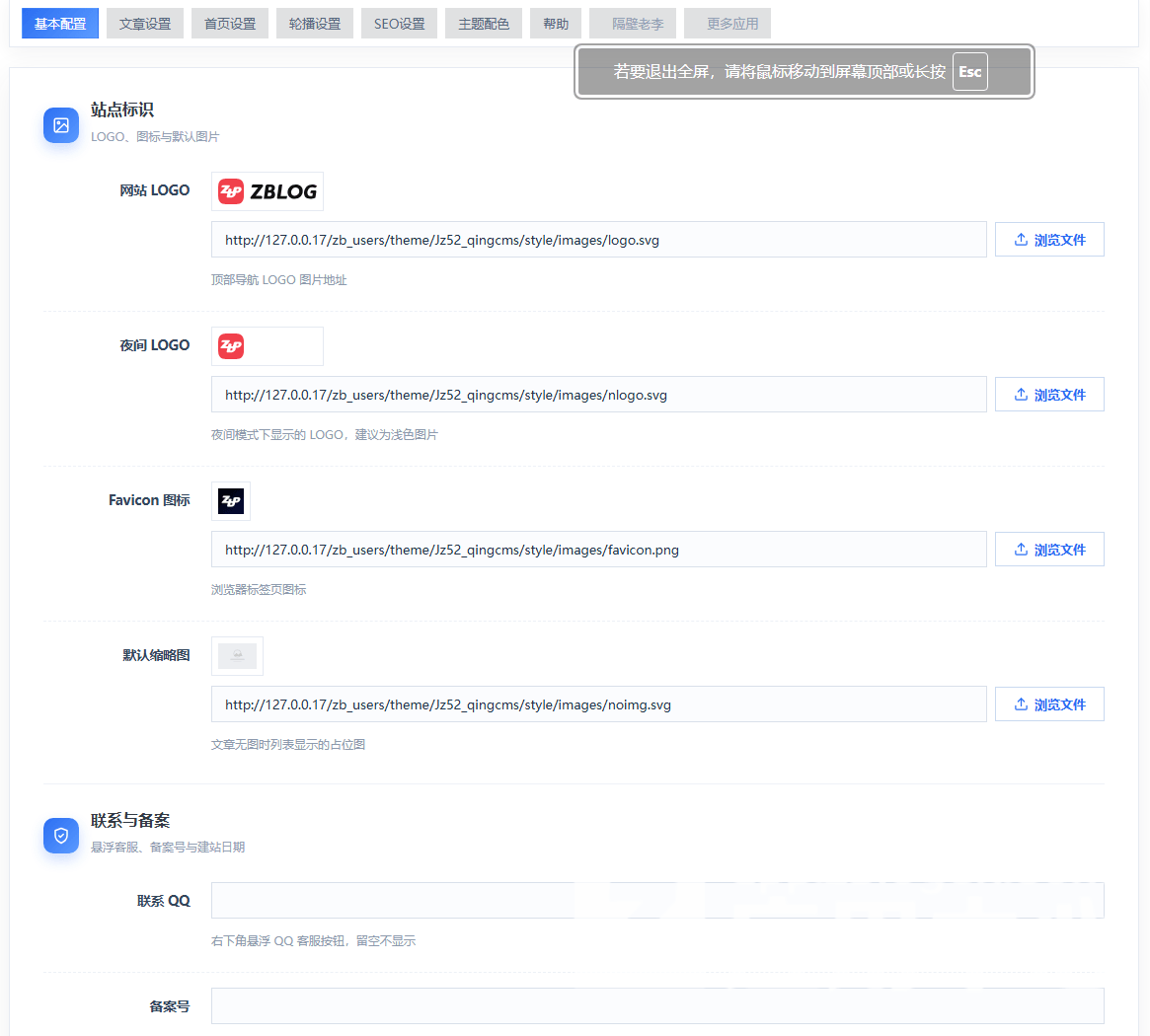Viewport: 1150px width, 1036px height.
Task: Go to the SEO设置 tab
Action: tap(399, 24)
